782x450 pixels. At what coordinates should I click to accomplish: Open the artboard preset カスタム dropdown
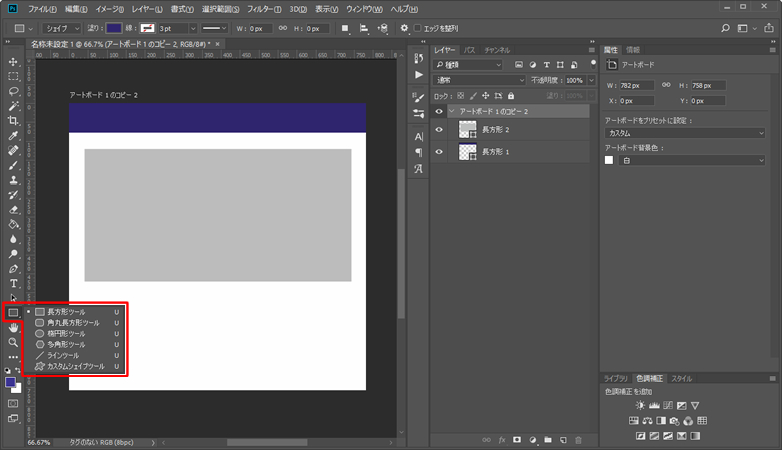(685, 133)
